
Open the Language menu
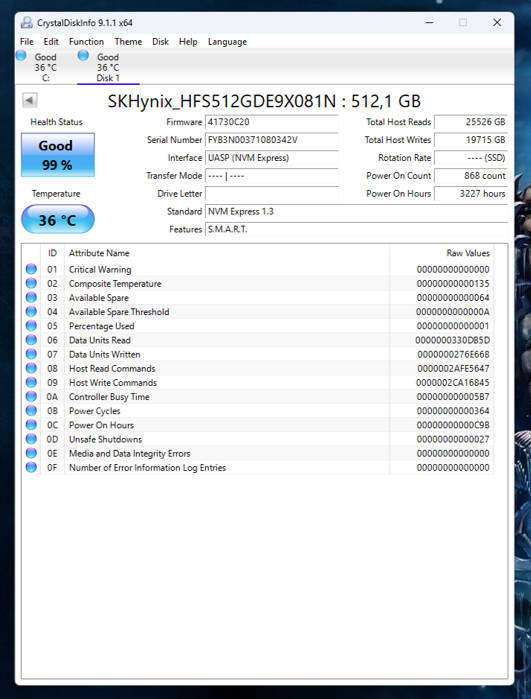227,41
